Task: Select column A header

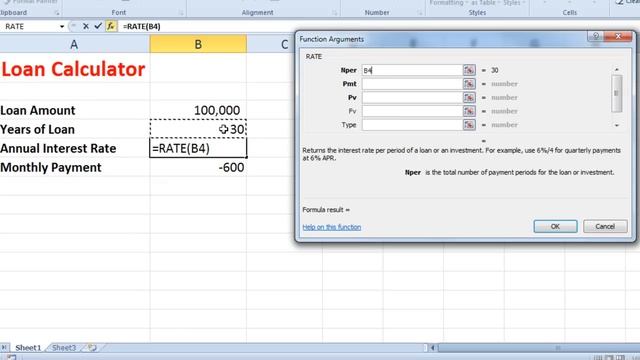Action: point(74,44)
